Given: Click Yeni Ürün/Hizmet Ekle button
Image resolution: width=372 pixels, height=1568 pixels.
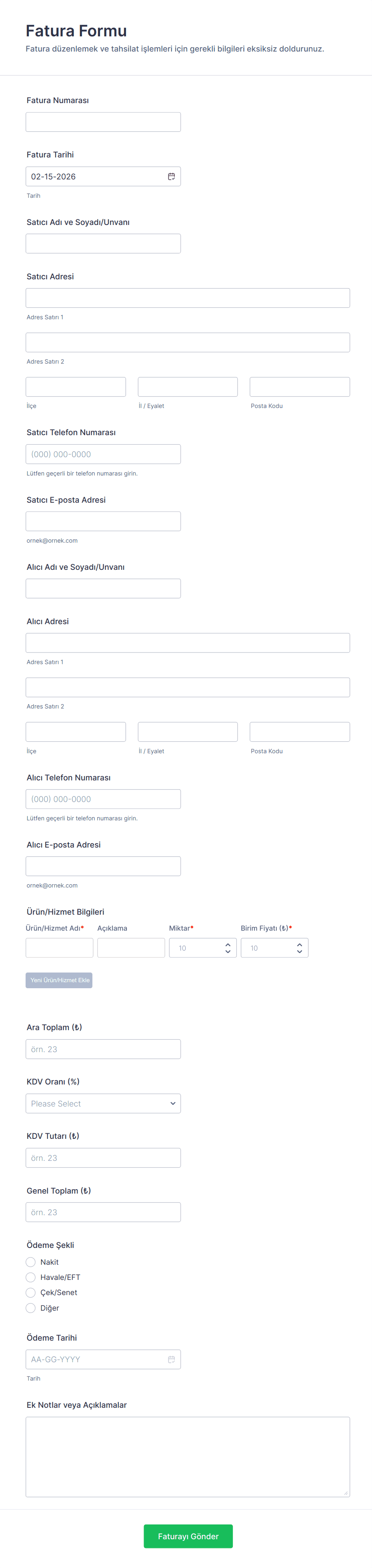Looking at the screenshot, I should (59, 980).
